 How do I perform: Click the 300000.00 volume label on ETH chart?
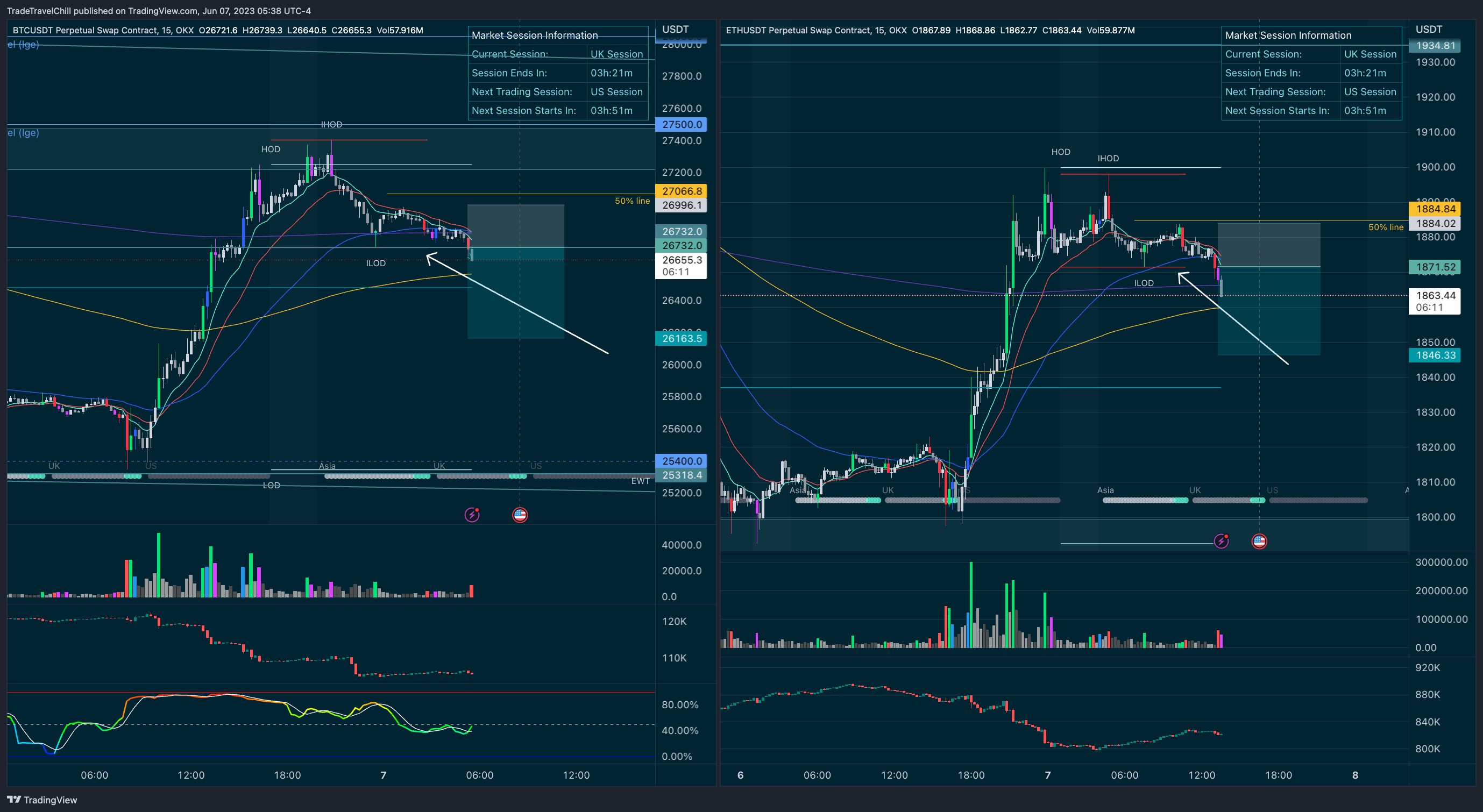pyautogui.click(x=1442, y=561)
